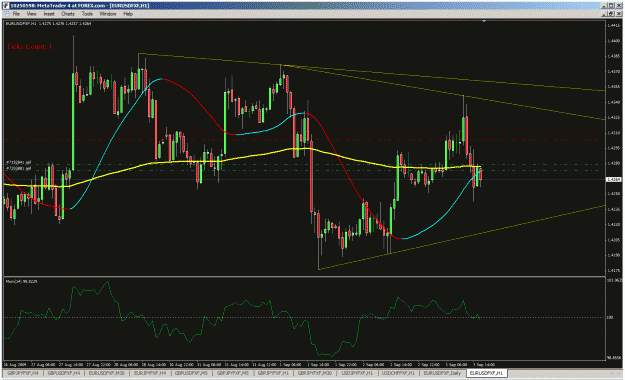Switch to the GBPJPYFXF,M30 chart tab
Screen dimensions: 625x380
(315, 373)
